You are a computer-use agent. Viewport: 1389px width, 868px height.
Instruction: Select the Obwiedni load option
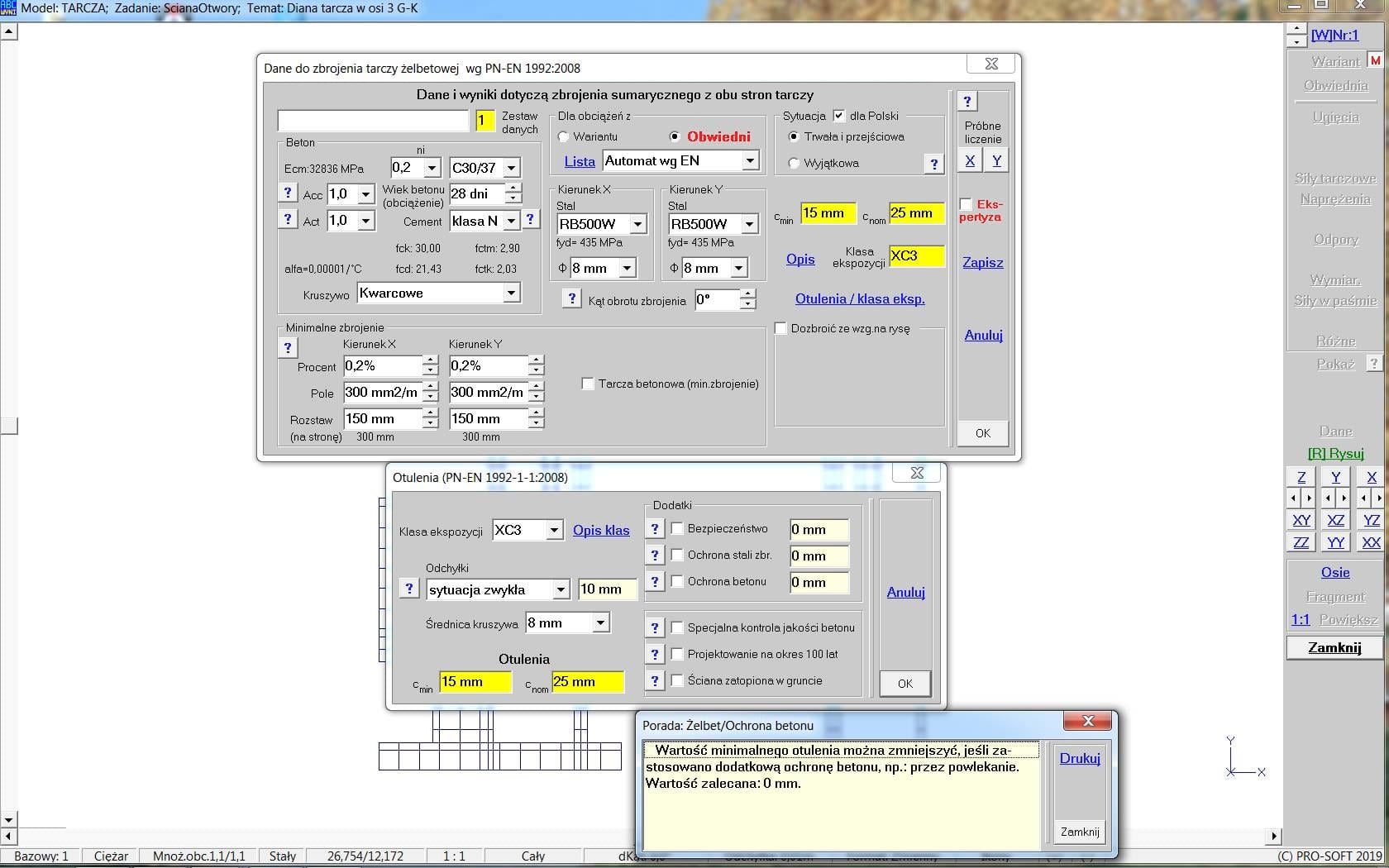coord(675,137)
